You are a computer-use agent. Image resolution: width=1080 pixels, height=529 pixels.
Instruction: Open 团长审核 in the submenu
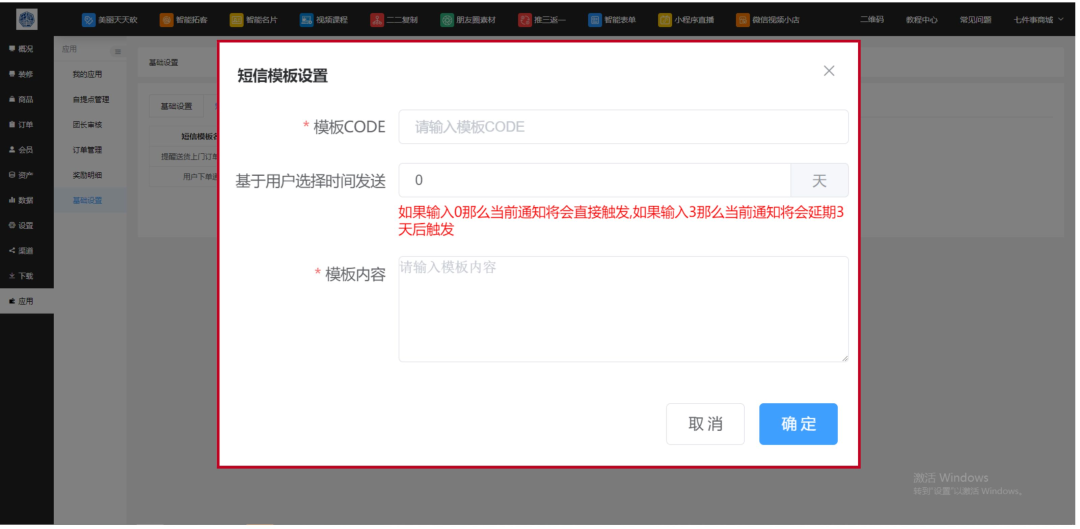tap(87, 125)
